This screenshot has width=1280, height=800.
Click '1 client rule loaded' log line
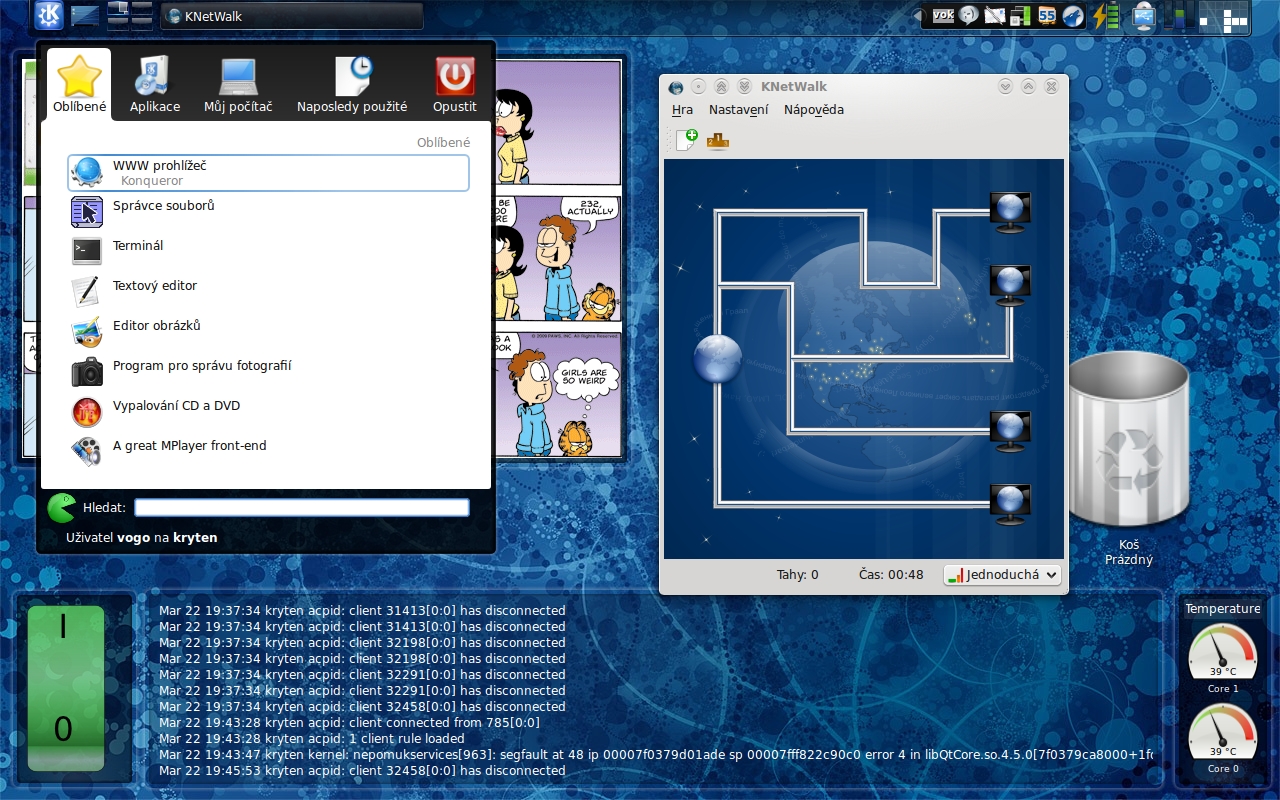(311, 739)
